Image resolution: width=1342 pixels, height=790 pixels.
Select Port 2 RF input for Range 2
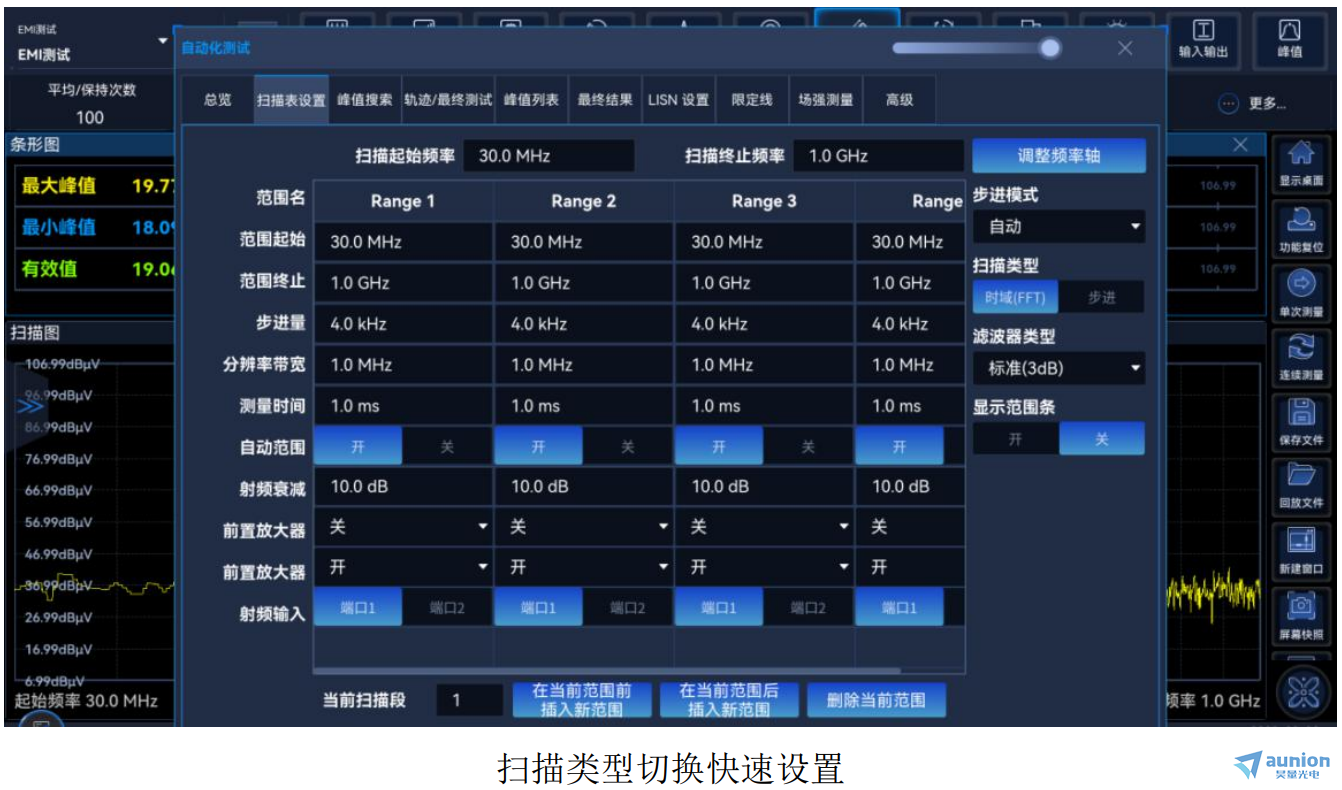[627, 608]
